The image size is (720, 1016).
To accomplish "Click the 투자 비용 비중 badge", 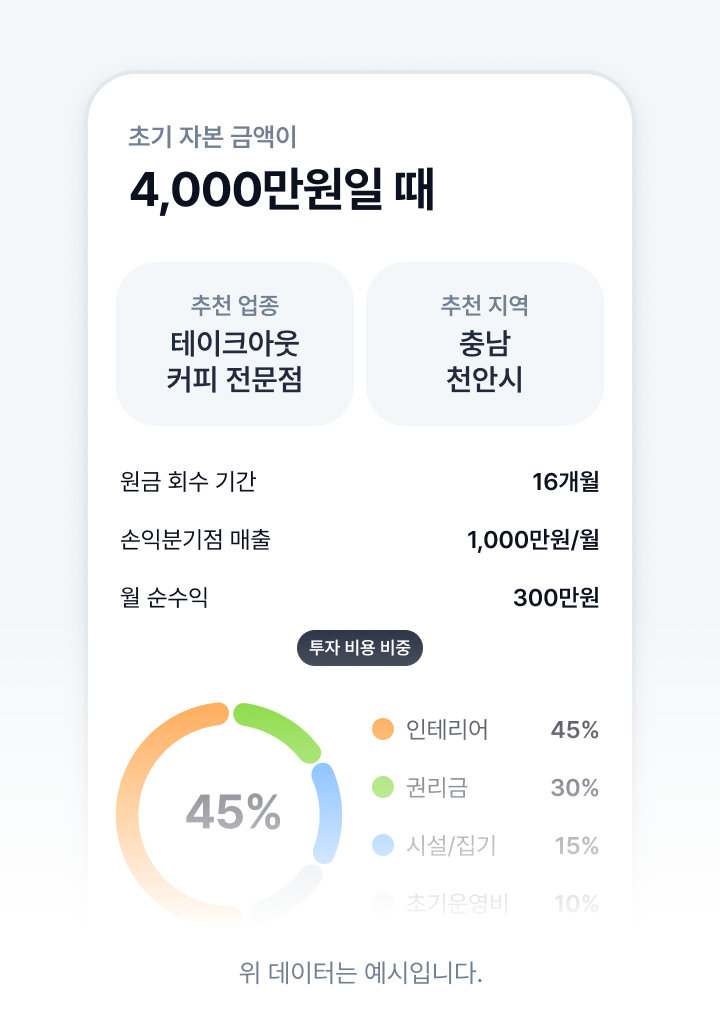I will point(360,648).
